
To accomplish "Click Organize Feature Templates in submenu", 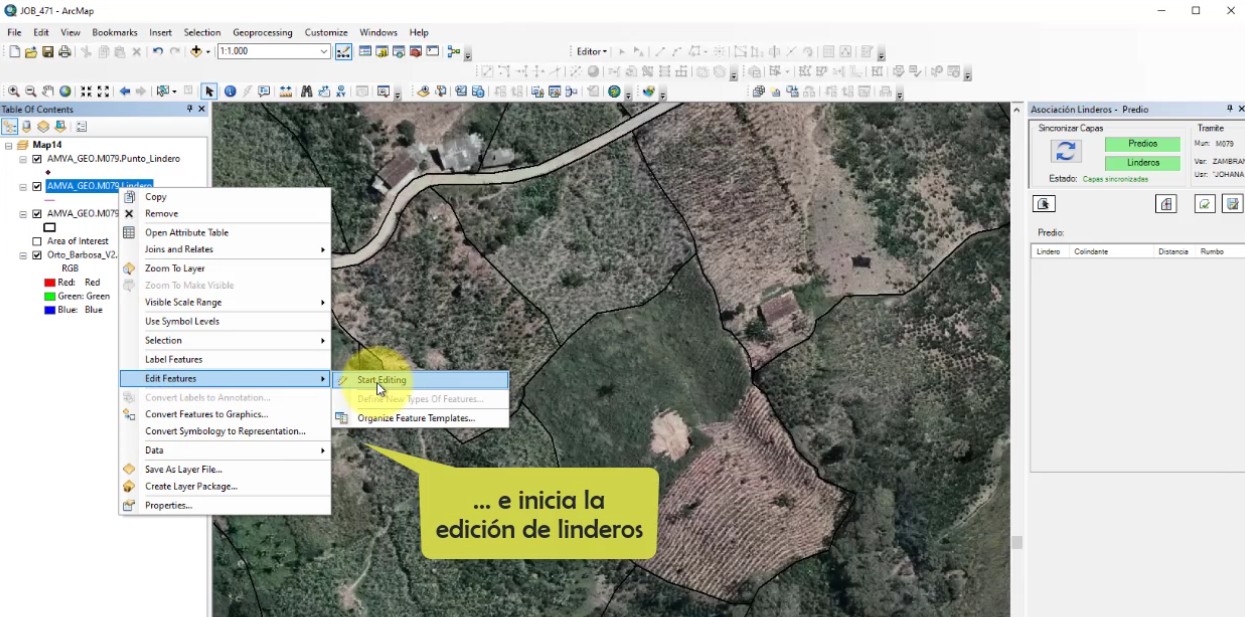I will tap(420, 418).
